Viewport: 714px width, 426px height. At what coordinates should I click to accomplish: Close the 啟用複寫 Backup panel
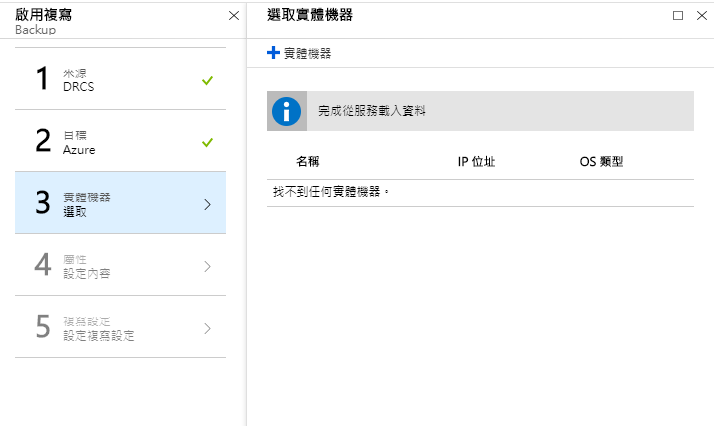(234, 16)
